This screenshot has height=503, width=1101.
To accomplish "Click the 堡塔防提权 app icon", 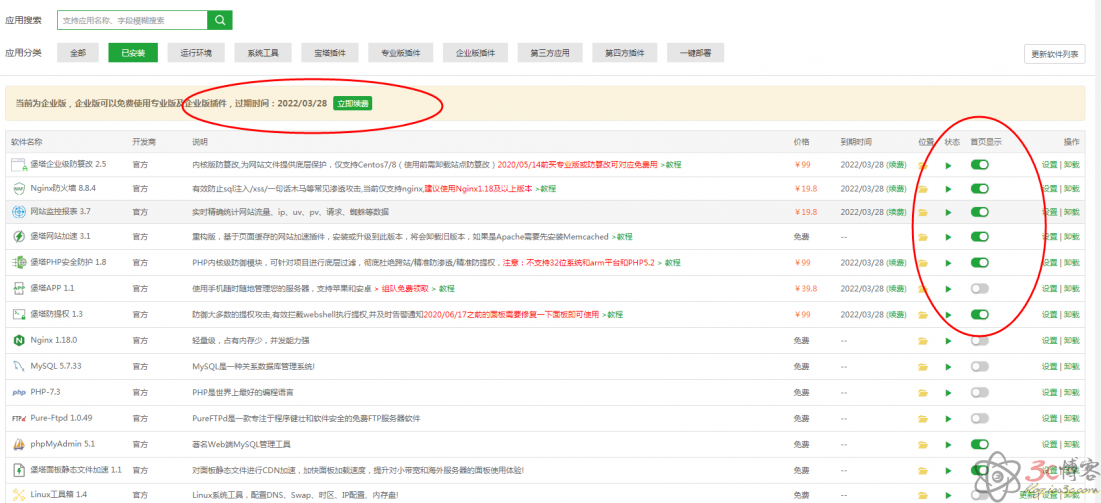I will (x=18, y=314).
